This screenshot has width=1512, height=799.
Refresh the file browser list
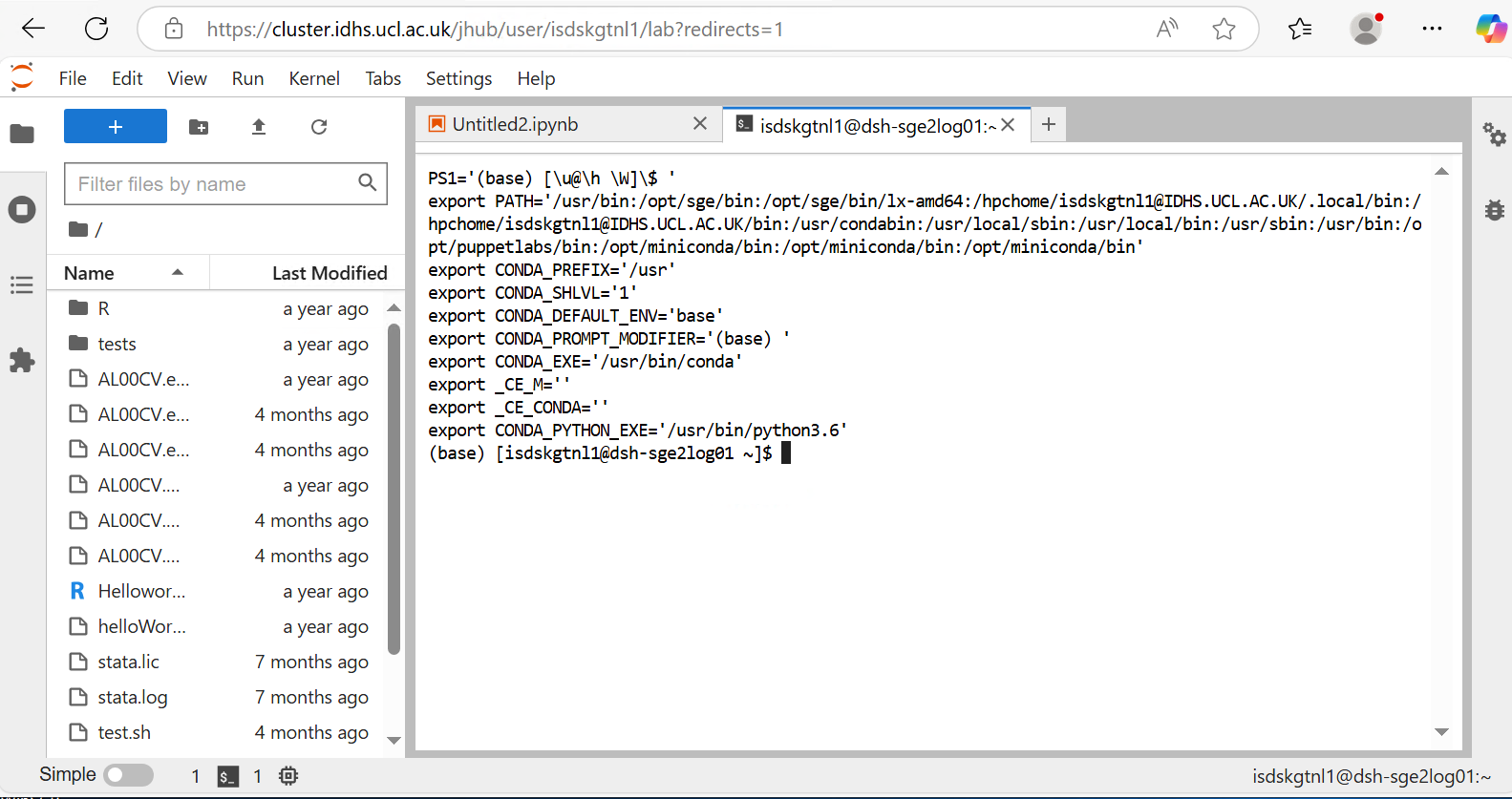319,127
